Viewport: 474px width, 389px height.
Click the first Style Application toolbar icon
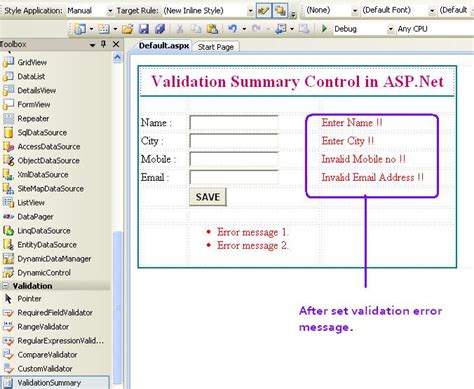(x=263, y=11)
